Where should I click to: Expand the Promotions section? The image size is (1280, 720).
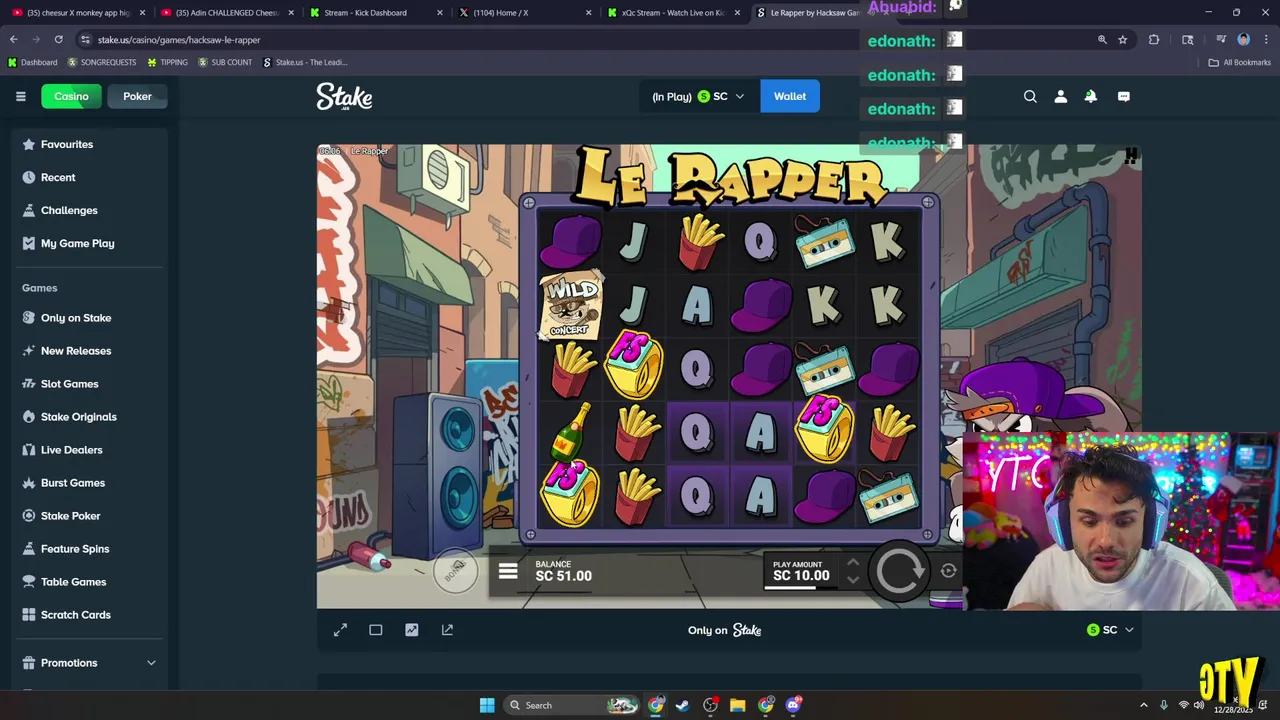pyautogui.click(x=90, y=663)
